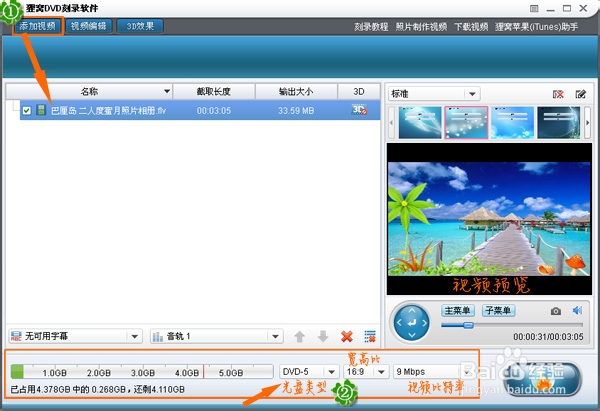Click the 00:03:05 clip length cell

tap(214, 111)
